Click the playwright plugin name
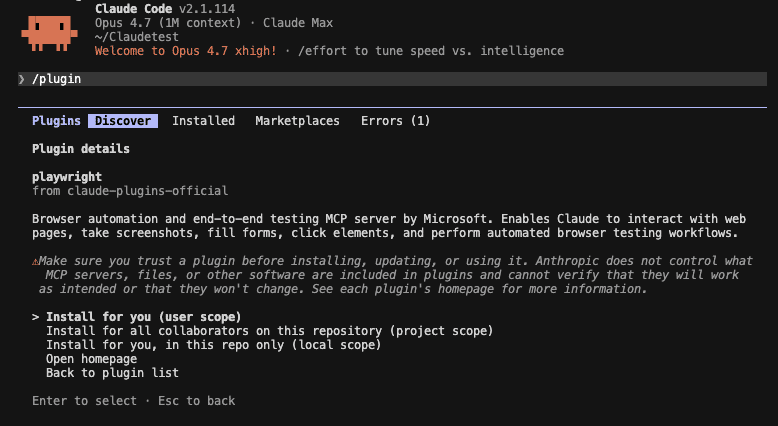 (67, 177)
